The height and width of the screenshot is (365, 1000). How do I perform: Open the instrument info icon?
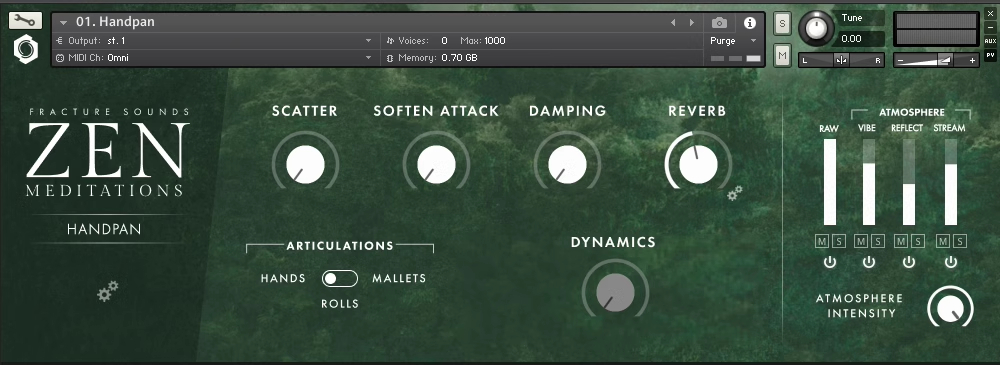[x=750, y=23]
